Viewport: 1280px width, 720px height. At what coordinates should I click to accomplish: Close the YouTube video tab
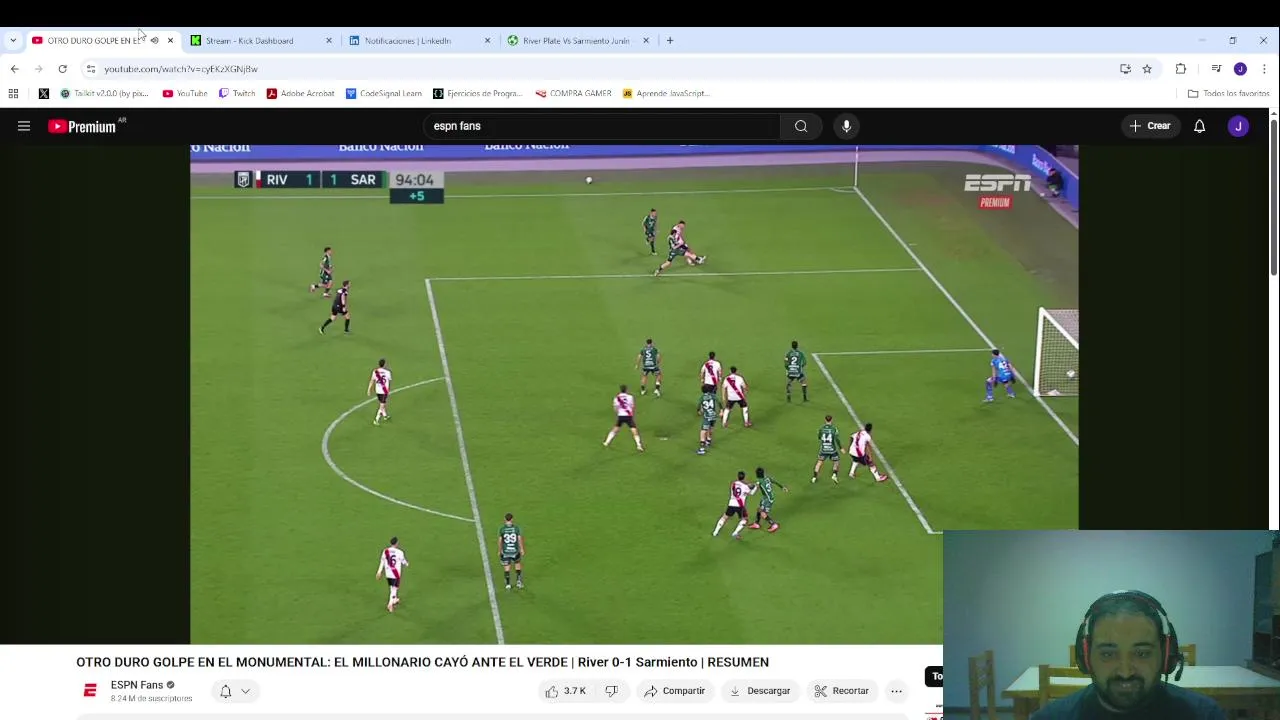pos(170,41)
